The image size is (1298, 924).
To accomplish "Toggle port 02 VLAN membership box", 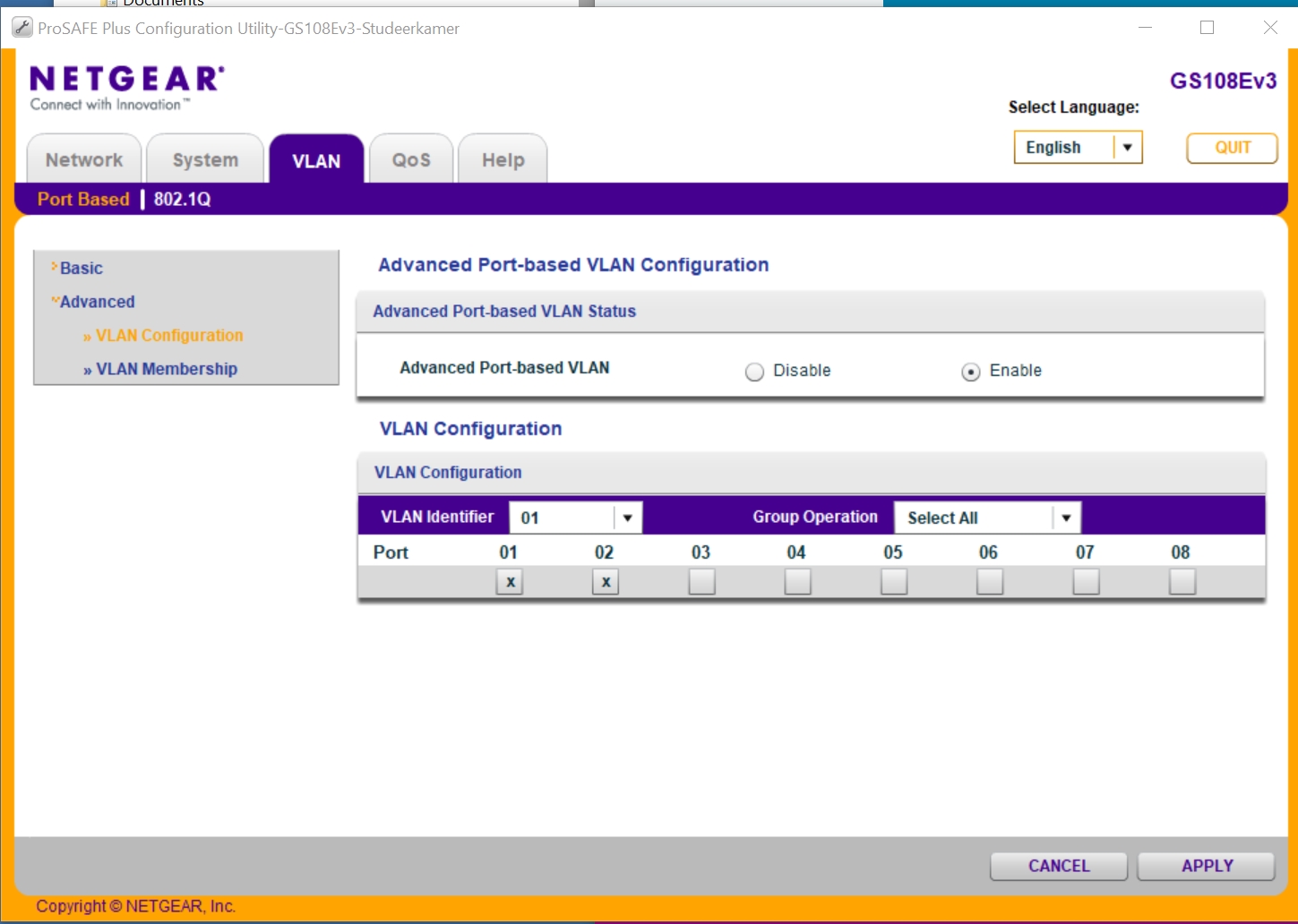I will pos(606,582).
